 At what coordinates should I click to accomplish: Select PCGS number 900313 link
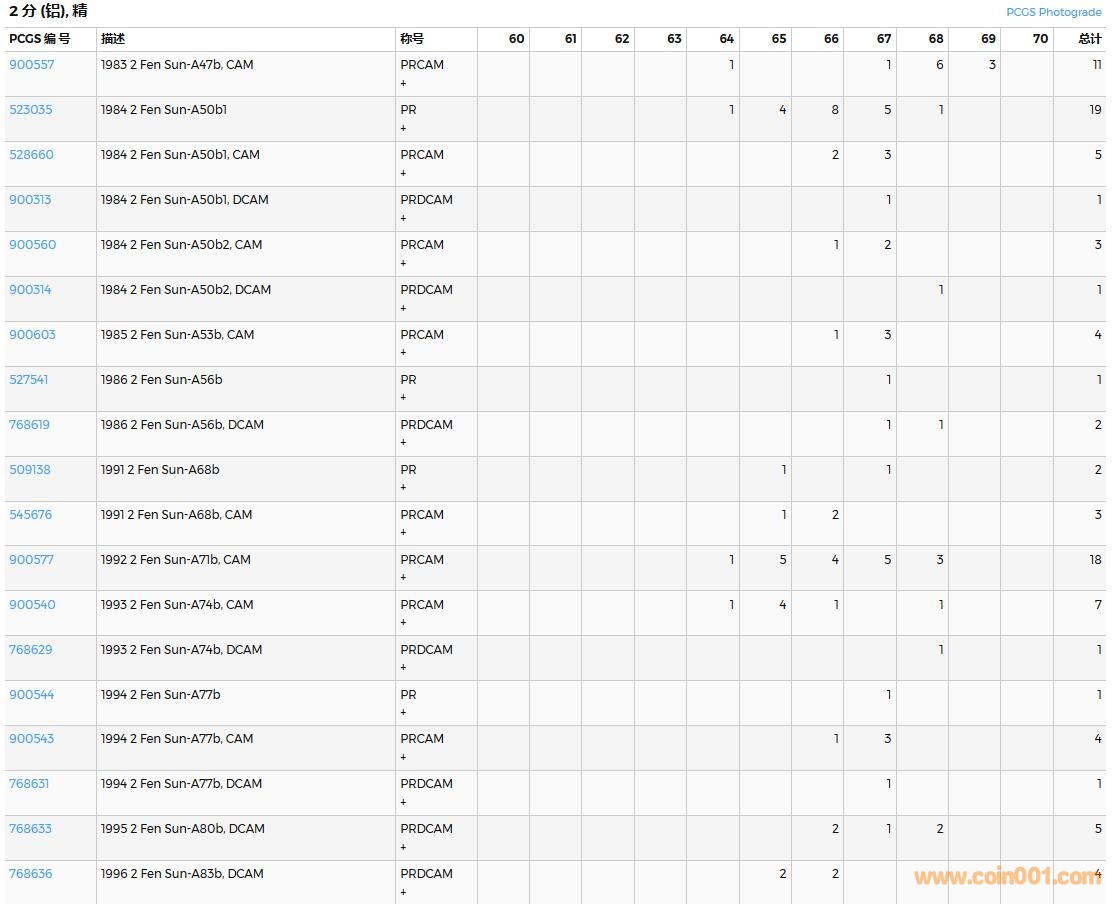coord(30,200)
